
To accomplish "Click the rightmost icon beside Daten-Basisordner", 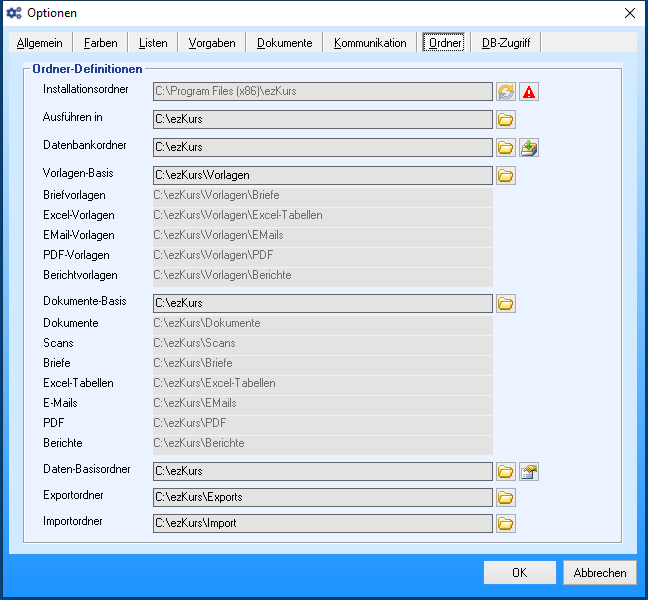I will (529, 471).
